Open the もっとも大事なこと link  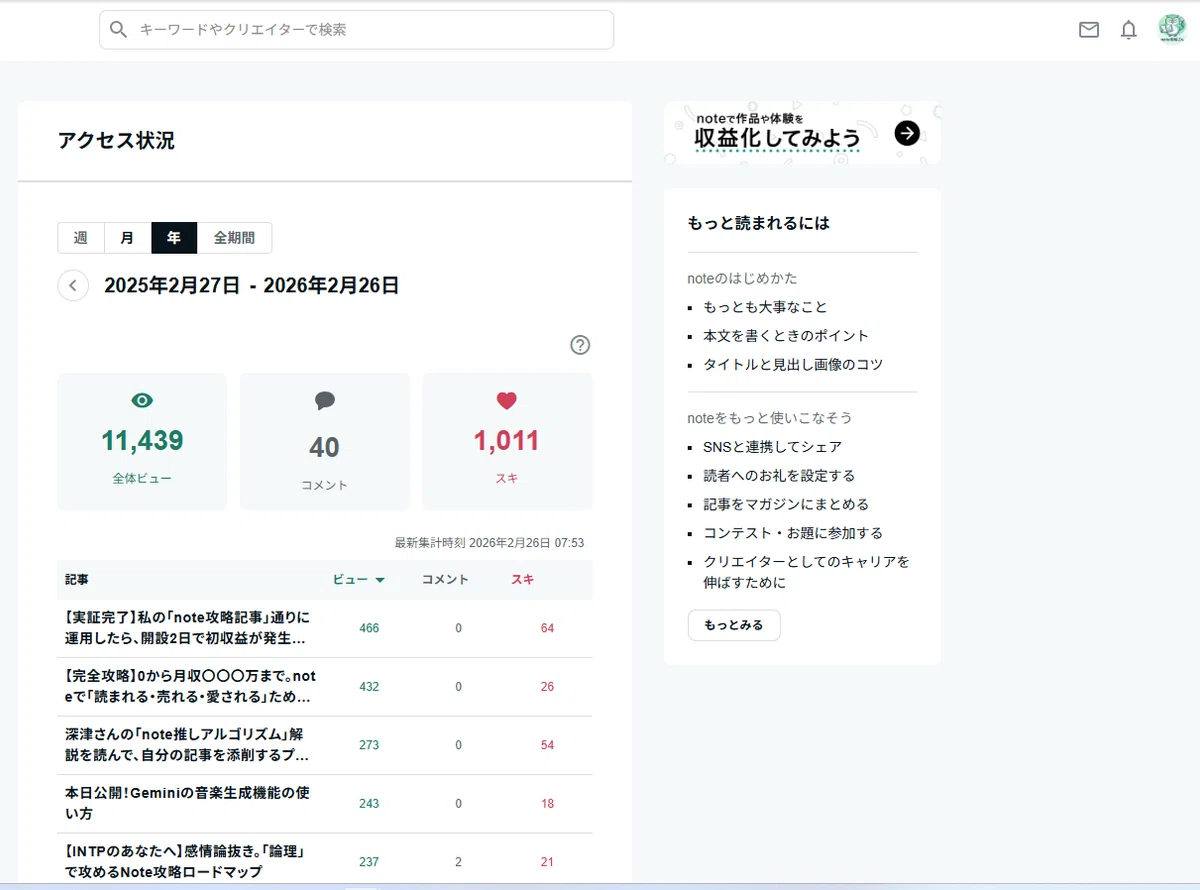[x=765, y=307]
